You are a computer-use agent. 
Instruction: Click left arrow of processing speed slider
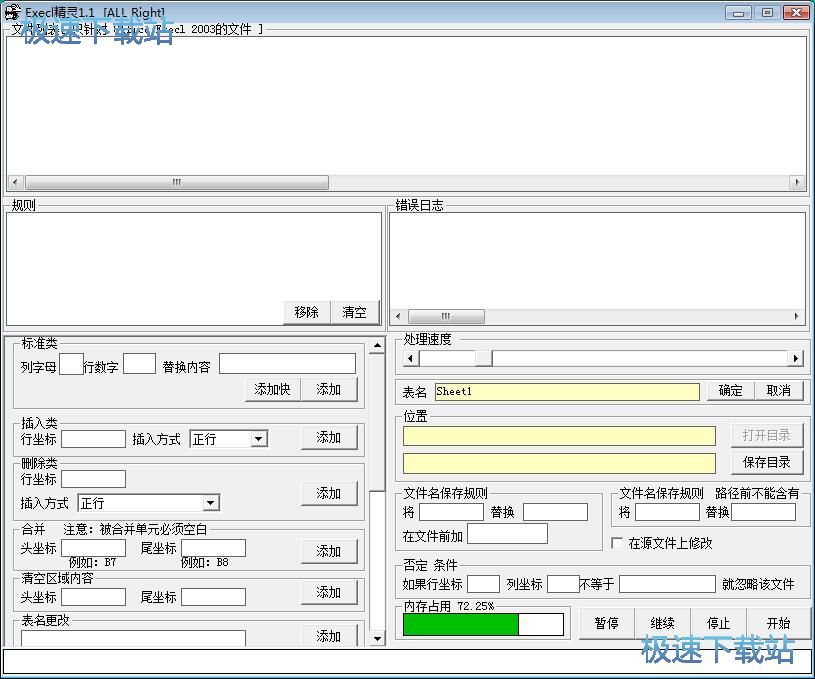pyautogui.click(x=410, y=358)
